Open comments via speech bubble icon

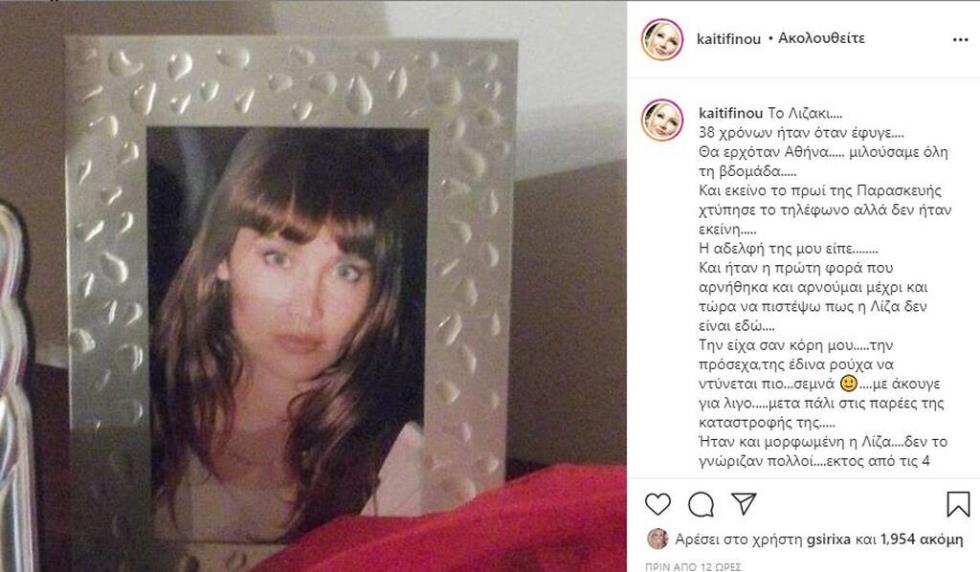(701, 504)
